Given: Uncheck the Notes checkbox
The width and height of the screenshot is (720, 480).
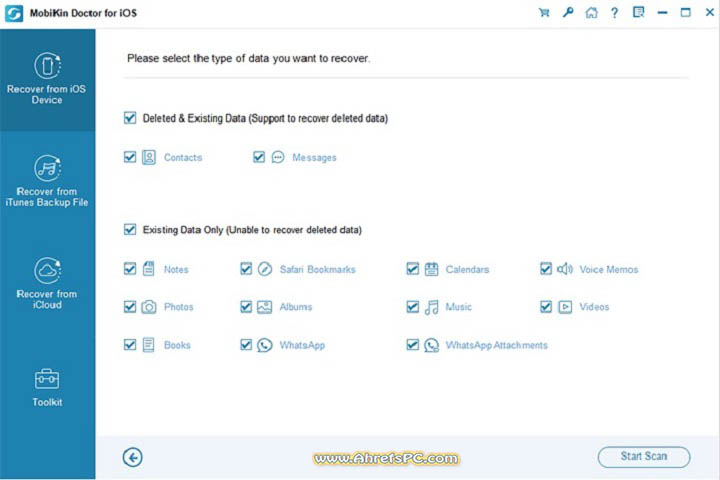Looking at the screenshot, I should pyautogui.click(x=130, y=269).
